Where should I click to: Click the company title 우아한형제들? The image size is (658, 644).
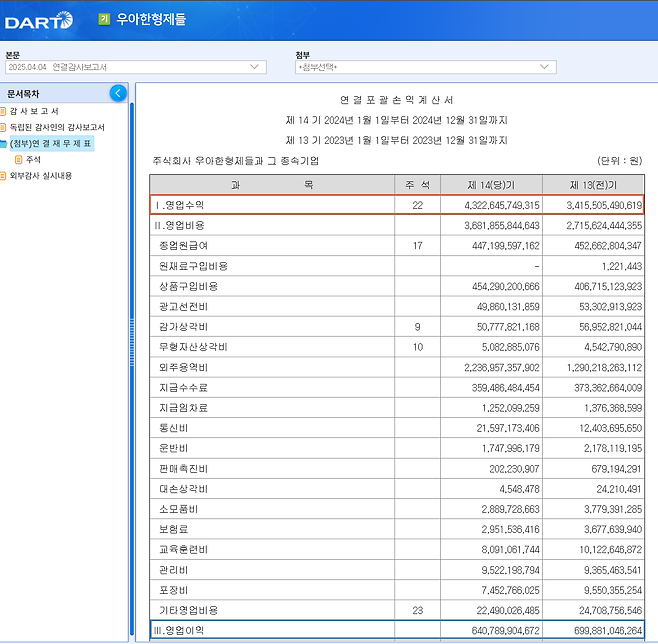coord(151,19)
